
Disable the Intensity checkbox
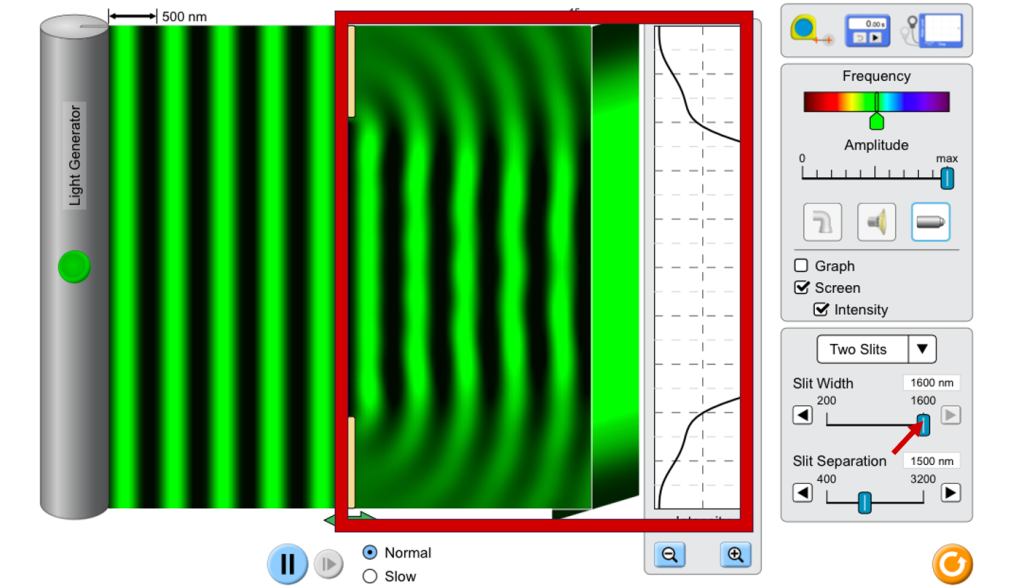point(821,310)
